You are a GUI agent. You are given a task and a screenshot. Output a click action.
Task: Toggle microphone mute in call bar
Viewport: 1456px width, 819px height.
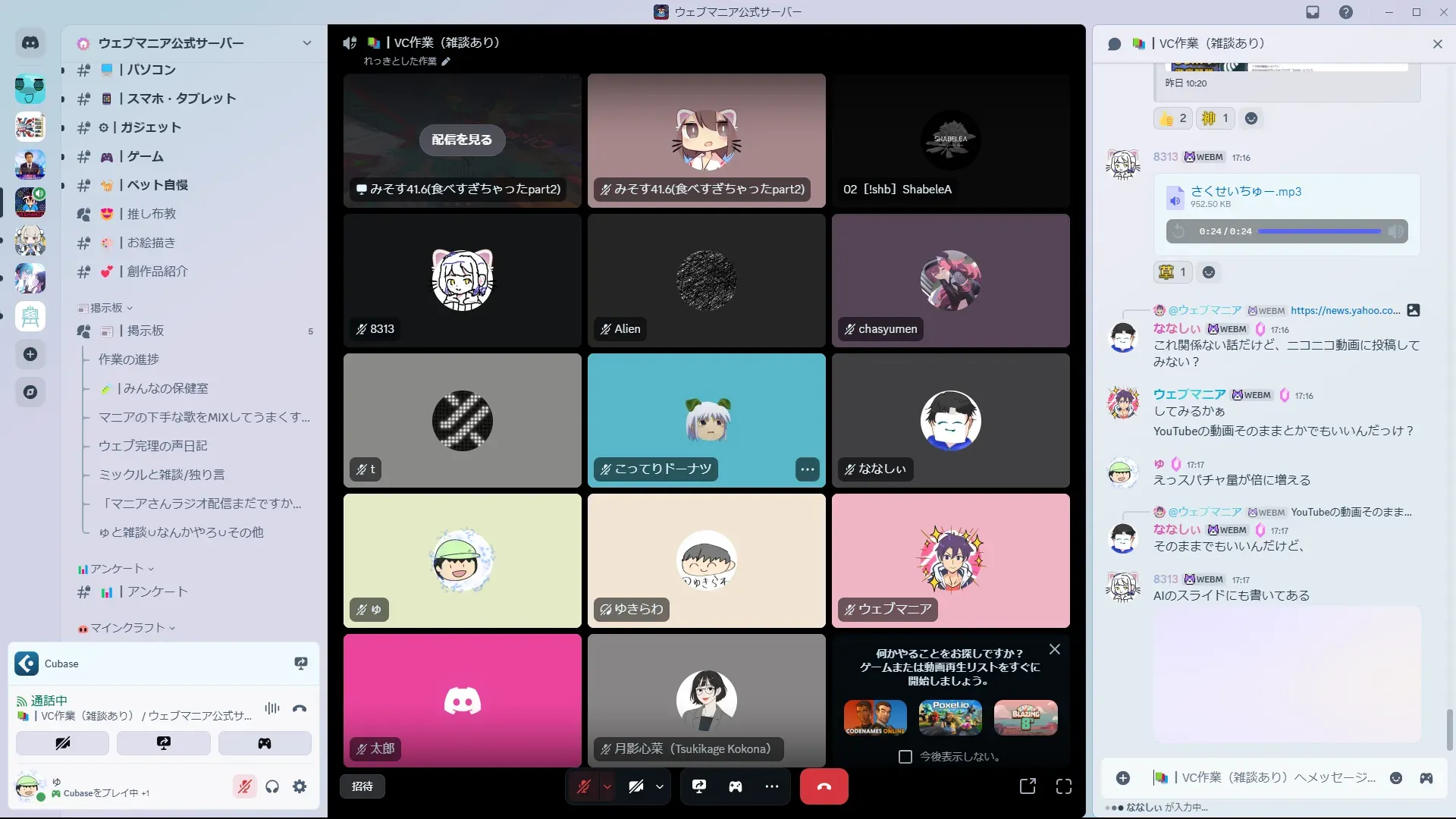coord(583,786)
